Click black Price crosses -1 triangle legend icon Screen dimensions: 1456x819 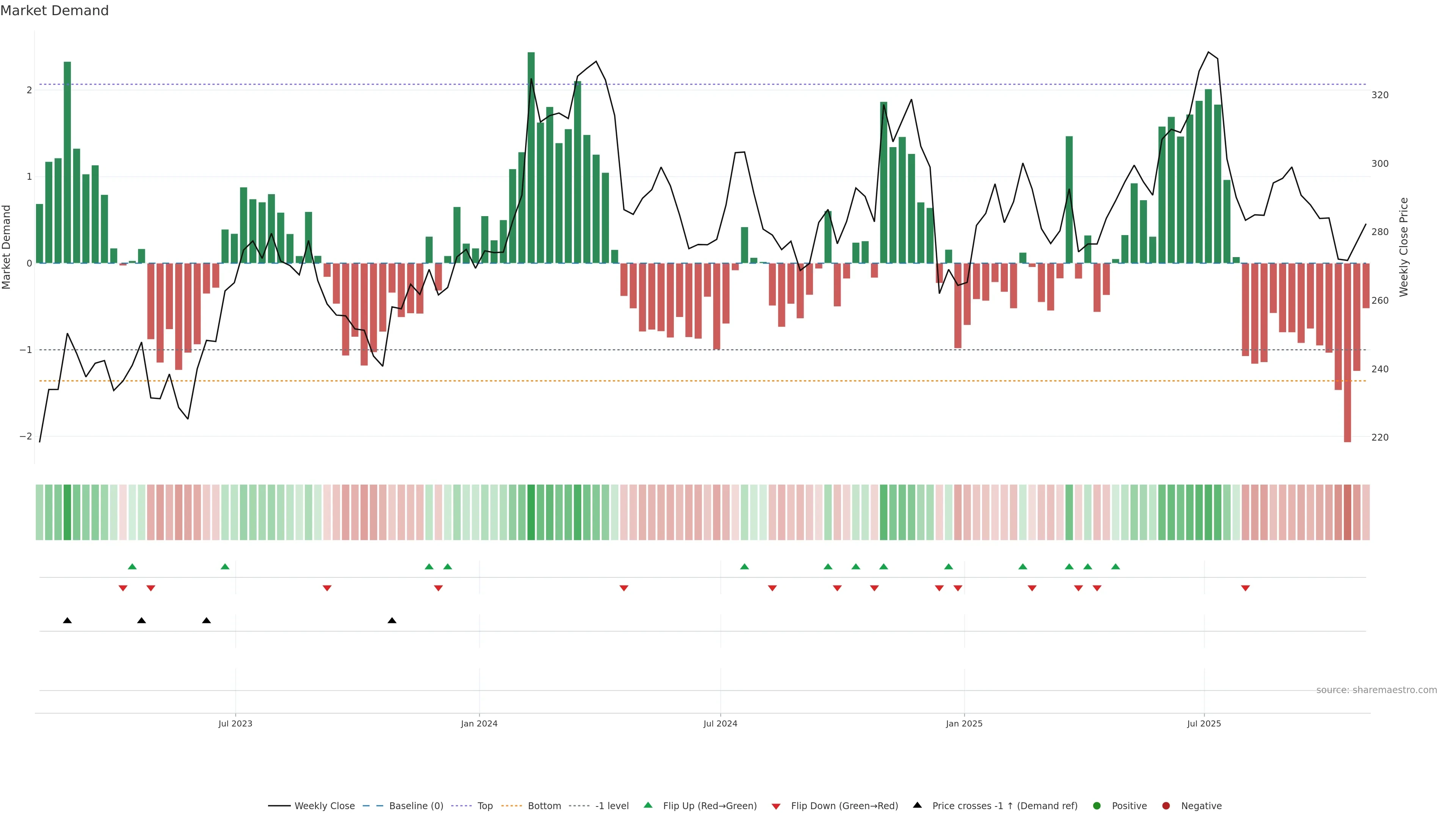pos(917,805)
